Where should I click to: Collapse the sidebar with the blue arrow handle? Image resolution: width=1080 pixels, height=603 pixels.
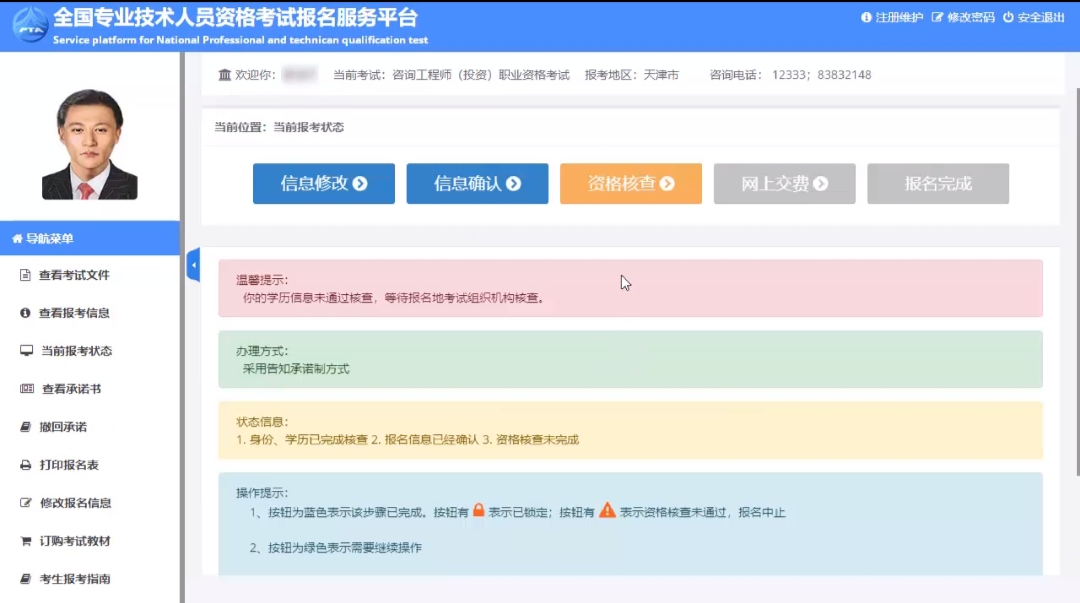tap(193, 265)
